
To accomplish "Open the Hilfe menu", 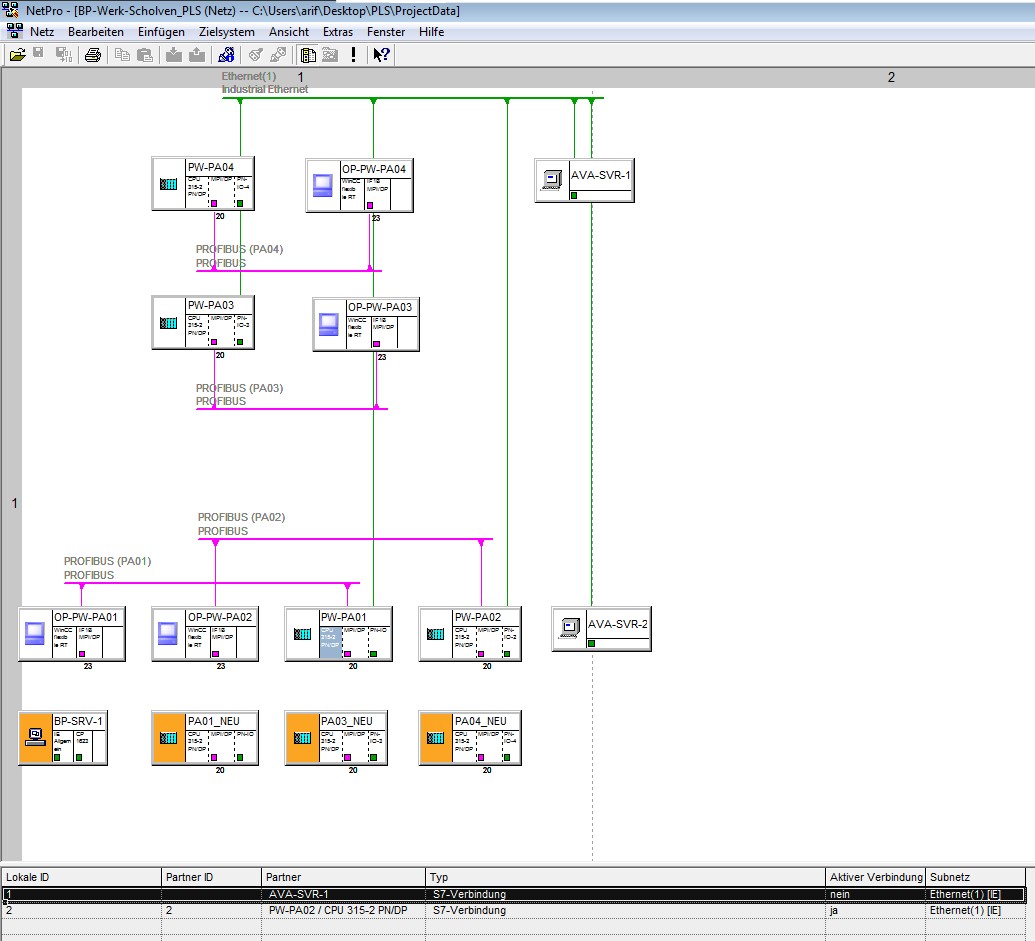I will (x=431, y=32).
